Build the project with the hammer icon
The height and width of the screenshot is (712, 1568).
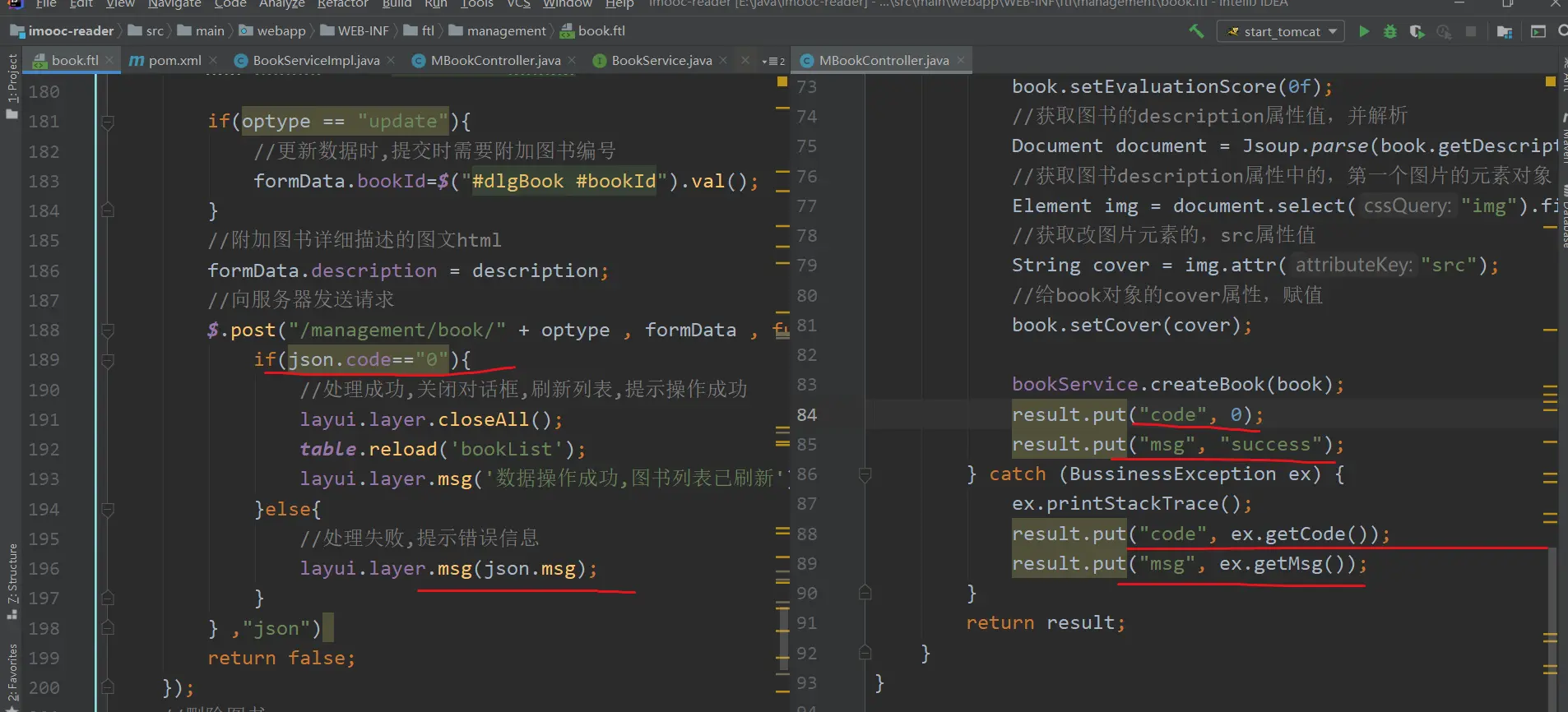[1196, 31]
